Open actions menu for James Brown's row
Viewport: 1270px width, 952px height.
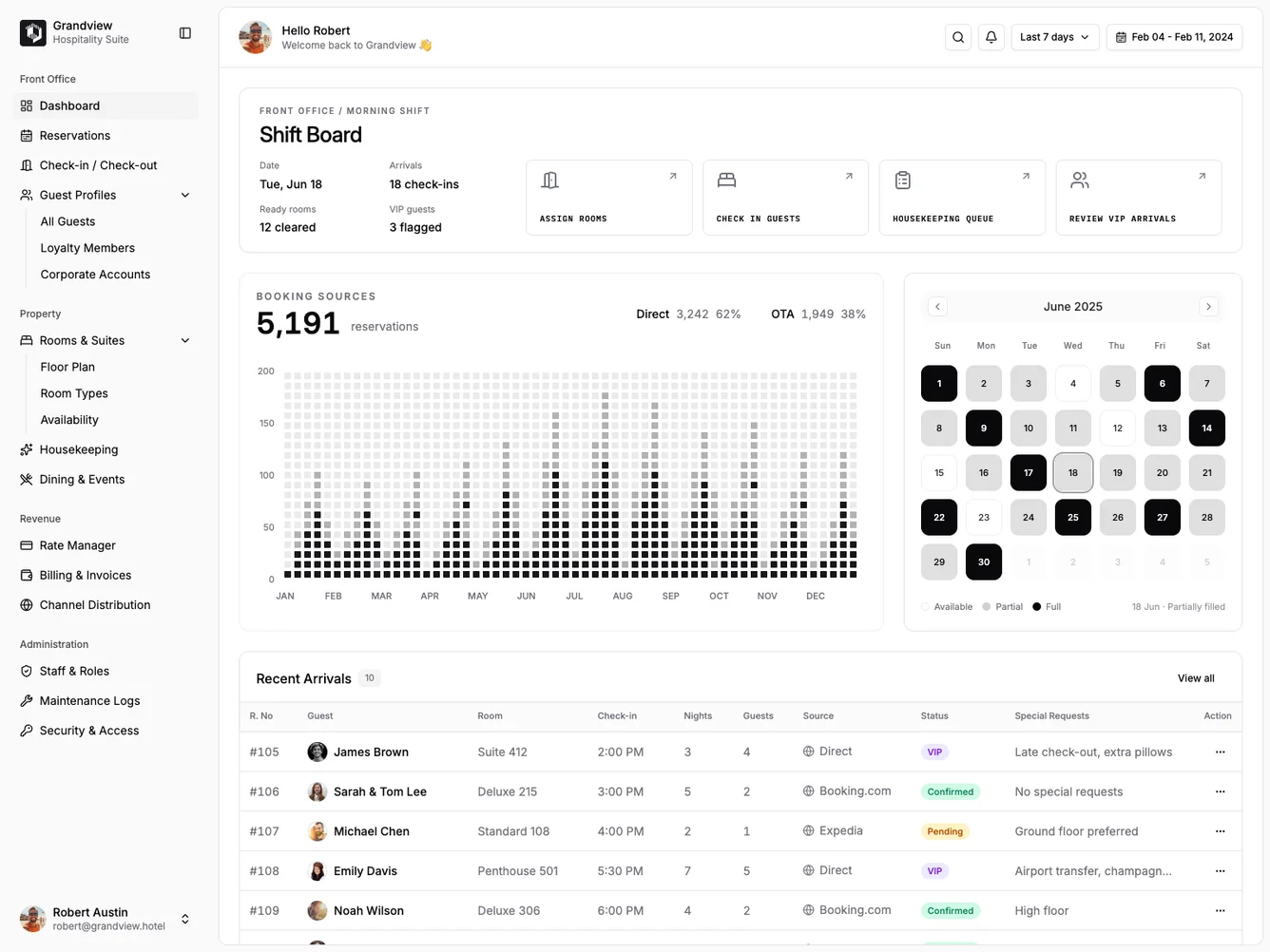coord(1220,752)
